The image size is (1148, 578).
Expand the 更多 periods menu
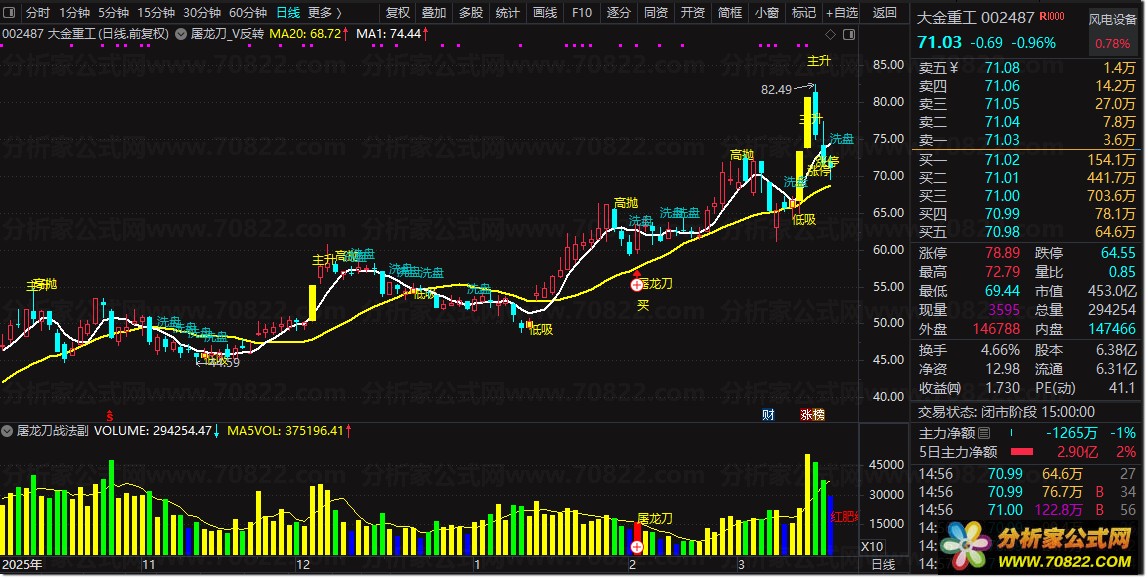click(x=325, y=12)
